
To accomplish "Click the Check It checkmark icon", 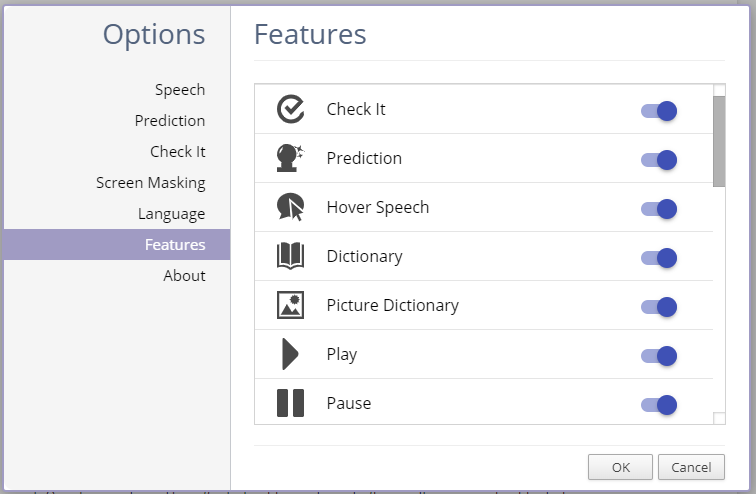I will (290, 109).
